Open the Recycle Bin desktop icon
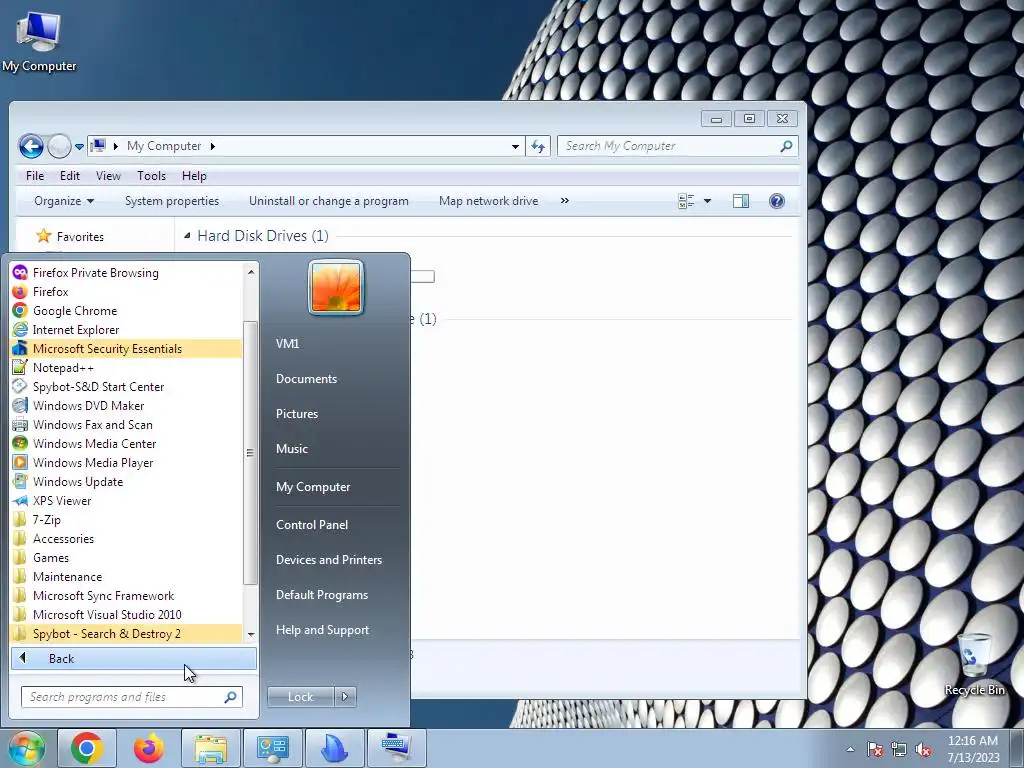1024x768 pixels. 974,664
